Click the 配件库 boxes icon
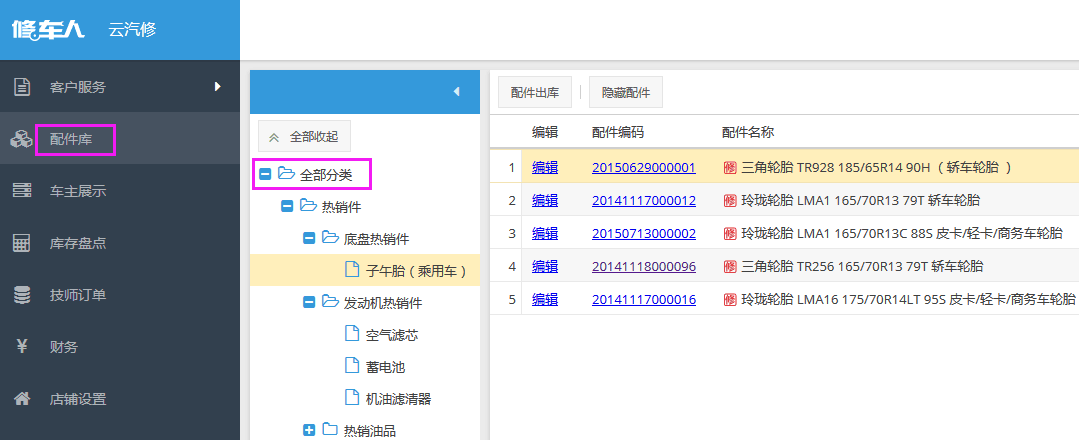The height and width of the screenshot is (440, 1079). pyautogui.click(x=21, y=140)
